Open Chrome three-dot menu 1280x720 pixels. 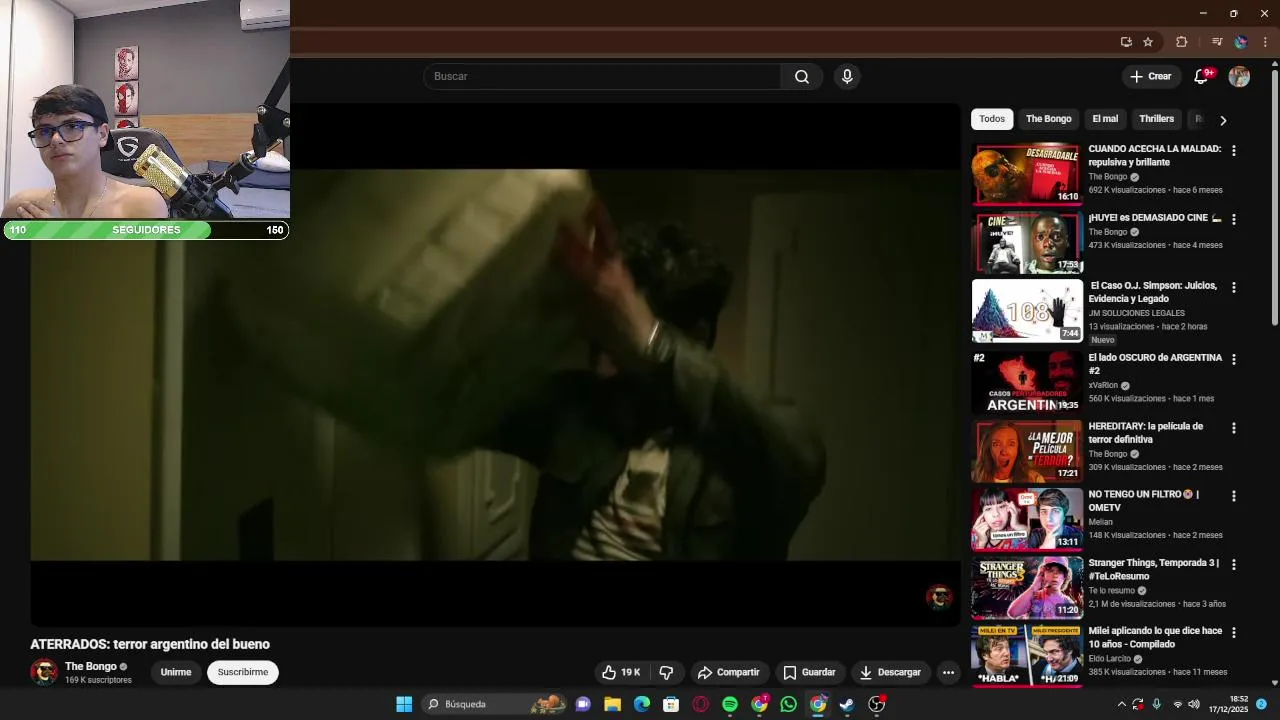click(x=1265, y=42)
